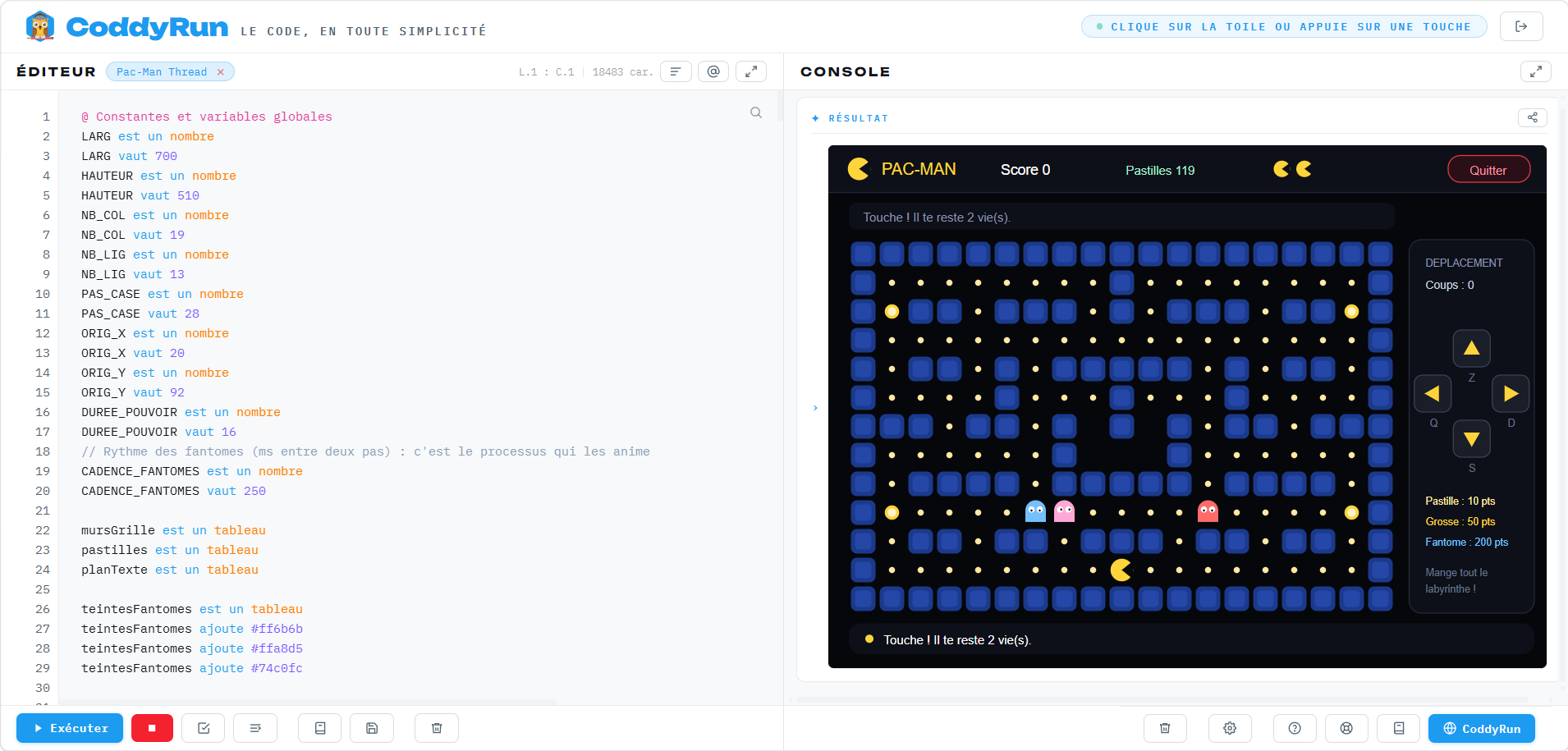Click the yellow Pac-Man character in the maze
The height and width of the screenshot is (751, 1568).
pyautogui.click(x=1121, y=570)
